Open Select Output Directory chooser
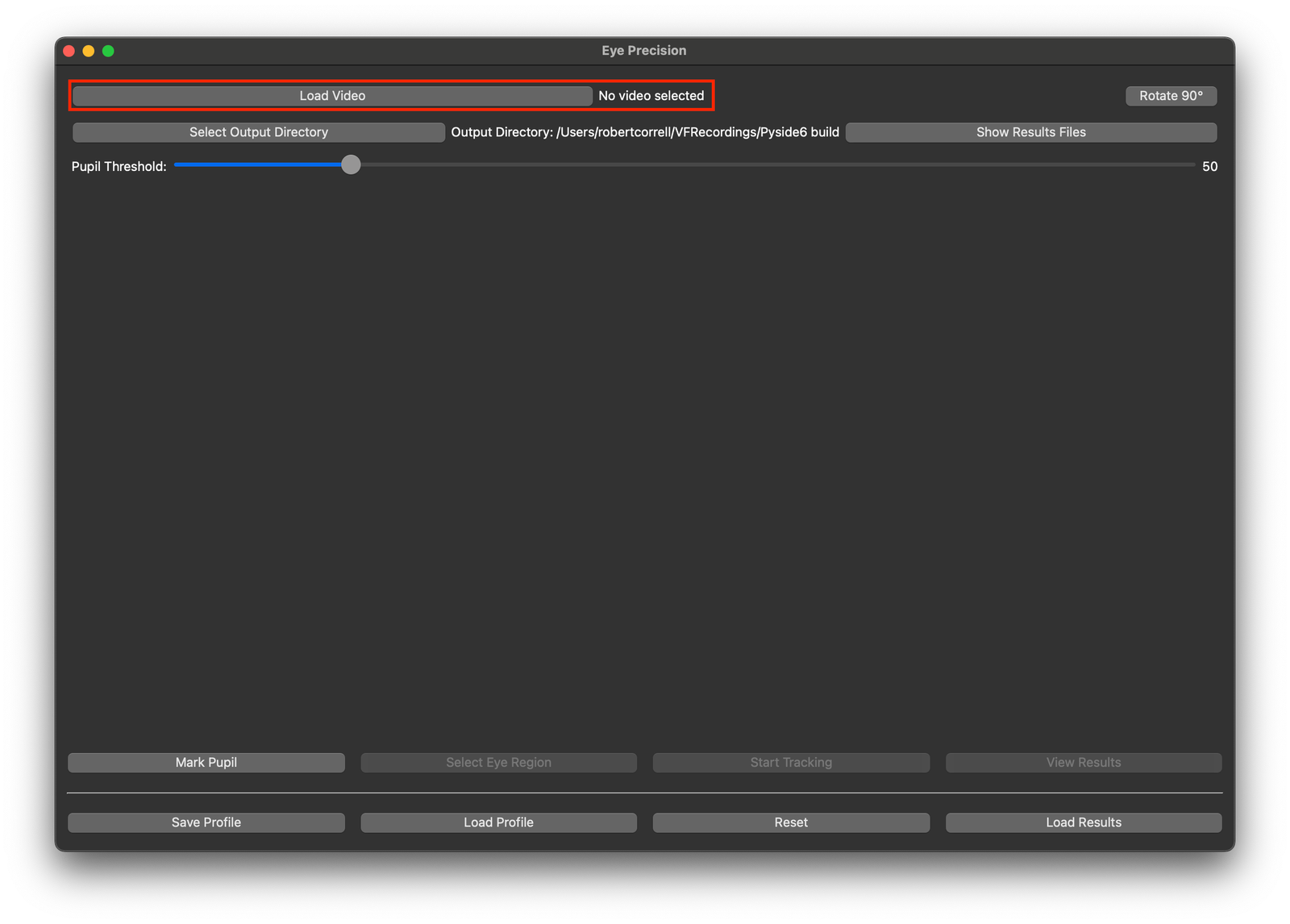 (258, 132)
